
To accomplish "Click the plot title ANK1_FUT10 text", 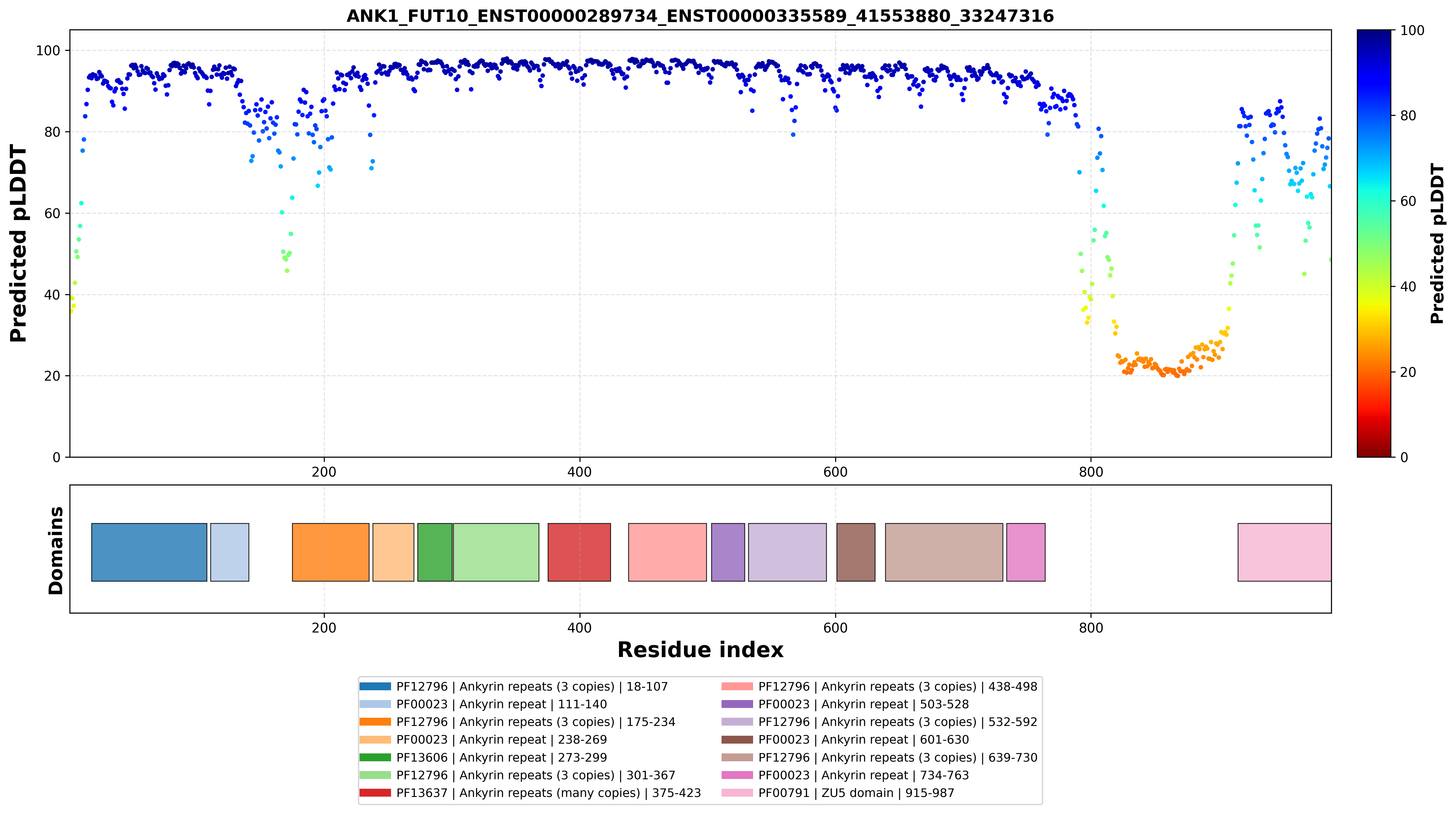I will click(700, 16).
